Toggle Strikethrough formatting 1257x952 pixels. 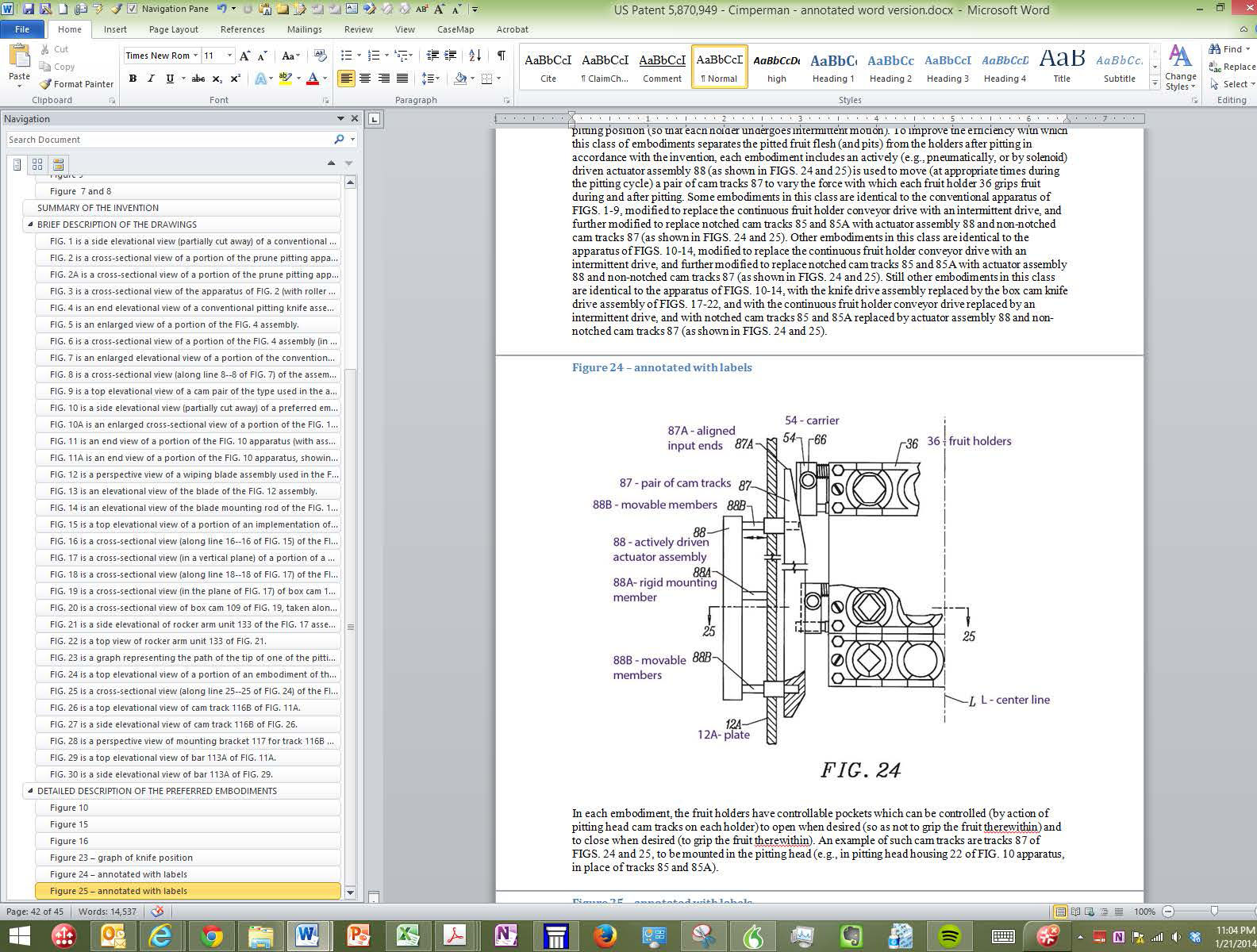coord(198,79)
